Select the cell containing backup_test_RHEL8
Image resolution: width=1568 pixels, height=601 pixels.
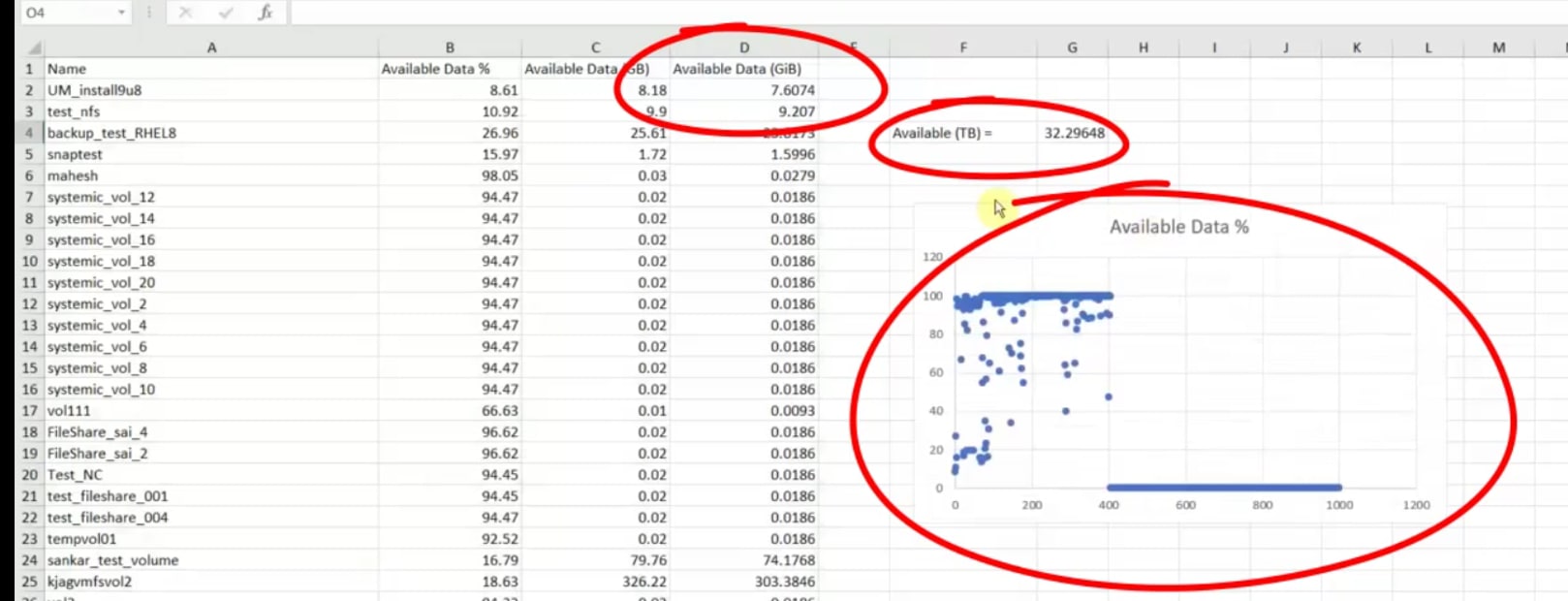211,133
